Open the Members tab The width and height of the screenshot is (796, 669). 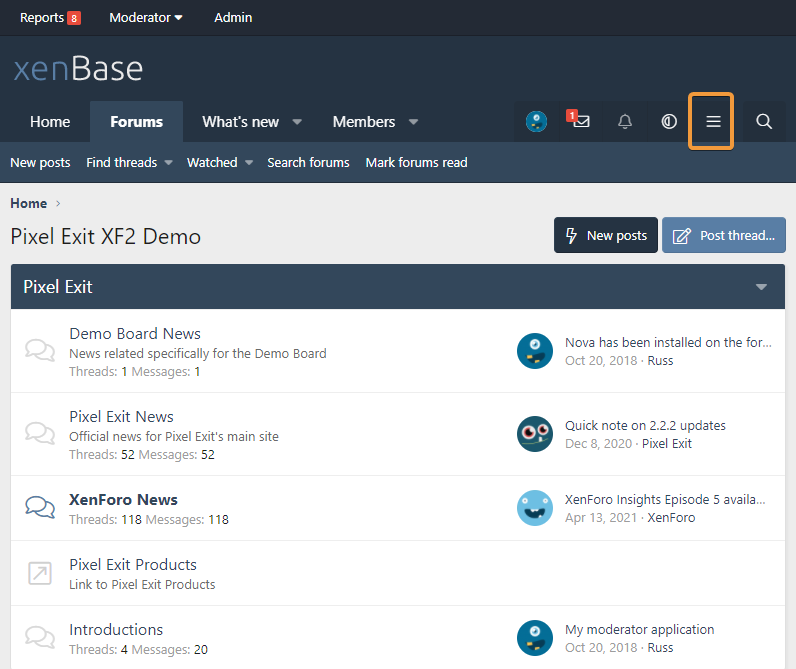364,122
